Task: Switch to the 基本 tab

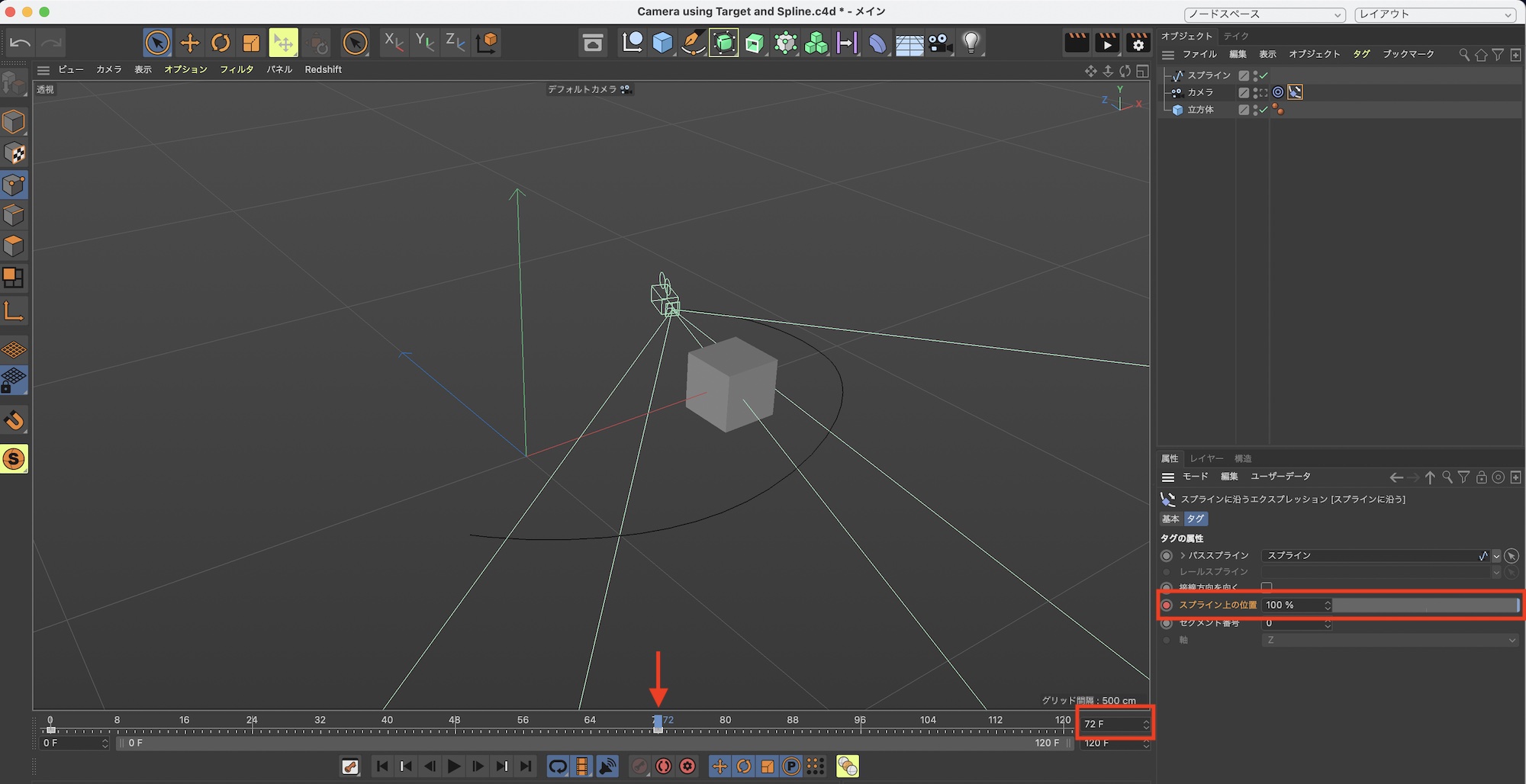Action: pos(1170,519)
